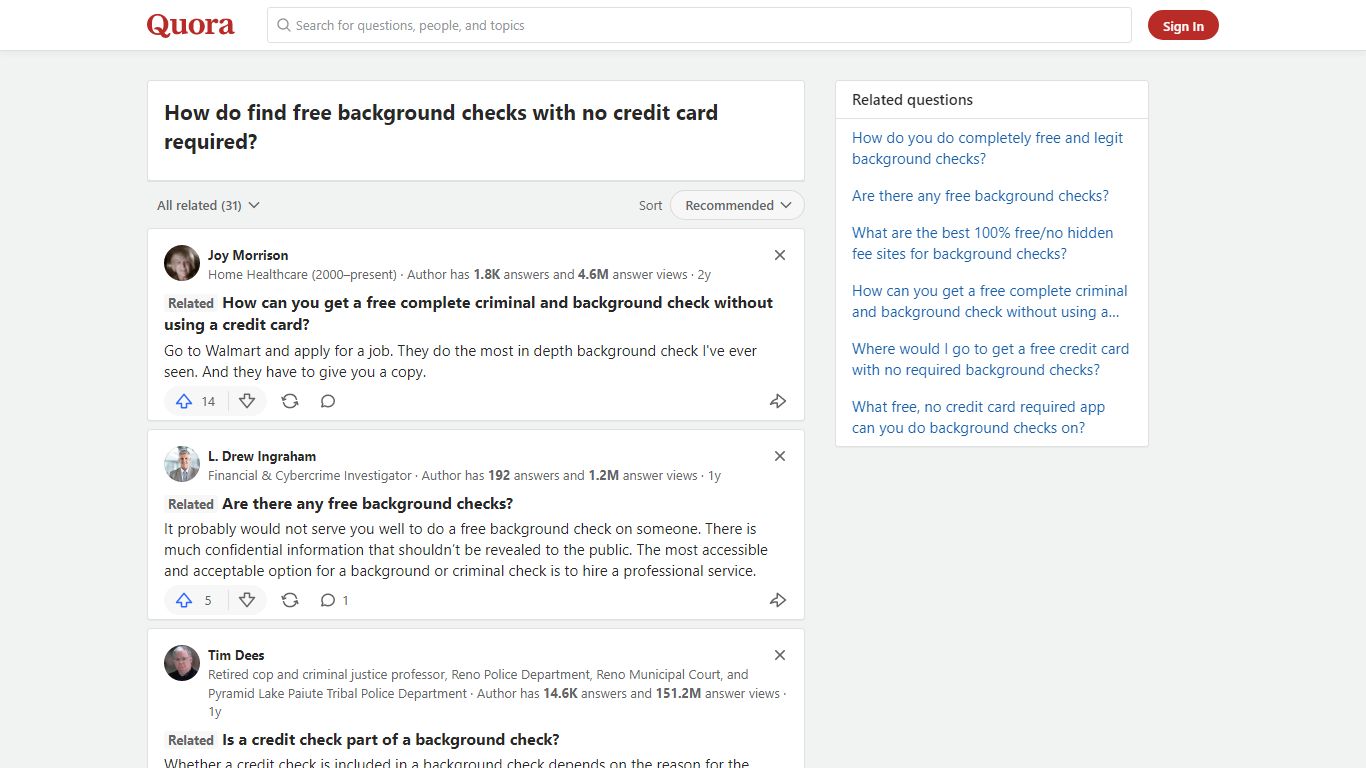
Task: Share L. Drew Ingraham's answer with arrow icon
Action: tap(778, 600)
